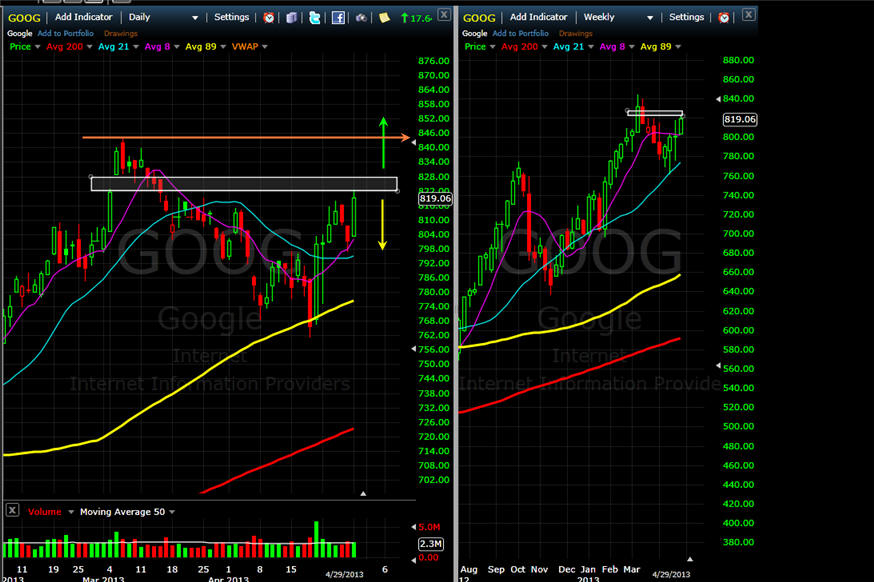874x582 pixels.
Task: Expand Price options in daily chart
Action: (x=37, y=47)
